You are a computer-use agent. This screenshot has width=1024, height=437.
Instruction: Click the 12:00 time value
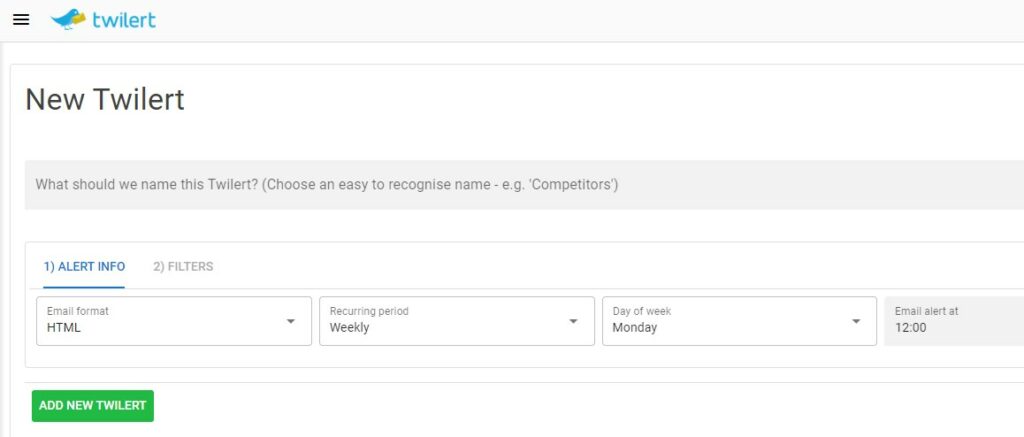tap(911, 328)
